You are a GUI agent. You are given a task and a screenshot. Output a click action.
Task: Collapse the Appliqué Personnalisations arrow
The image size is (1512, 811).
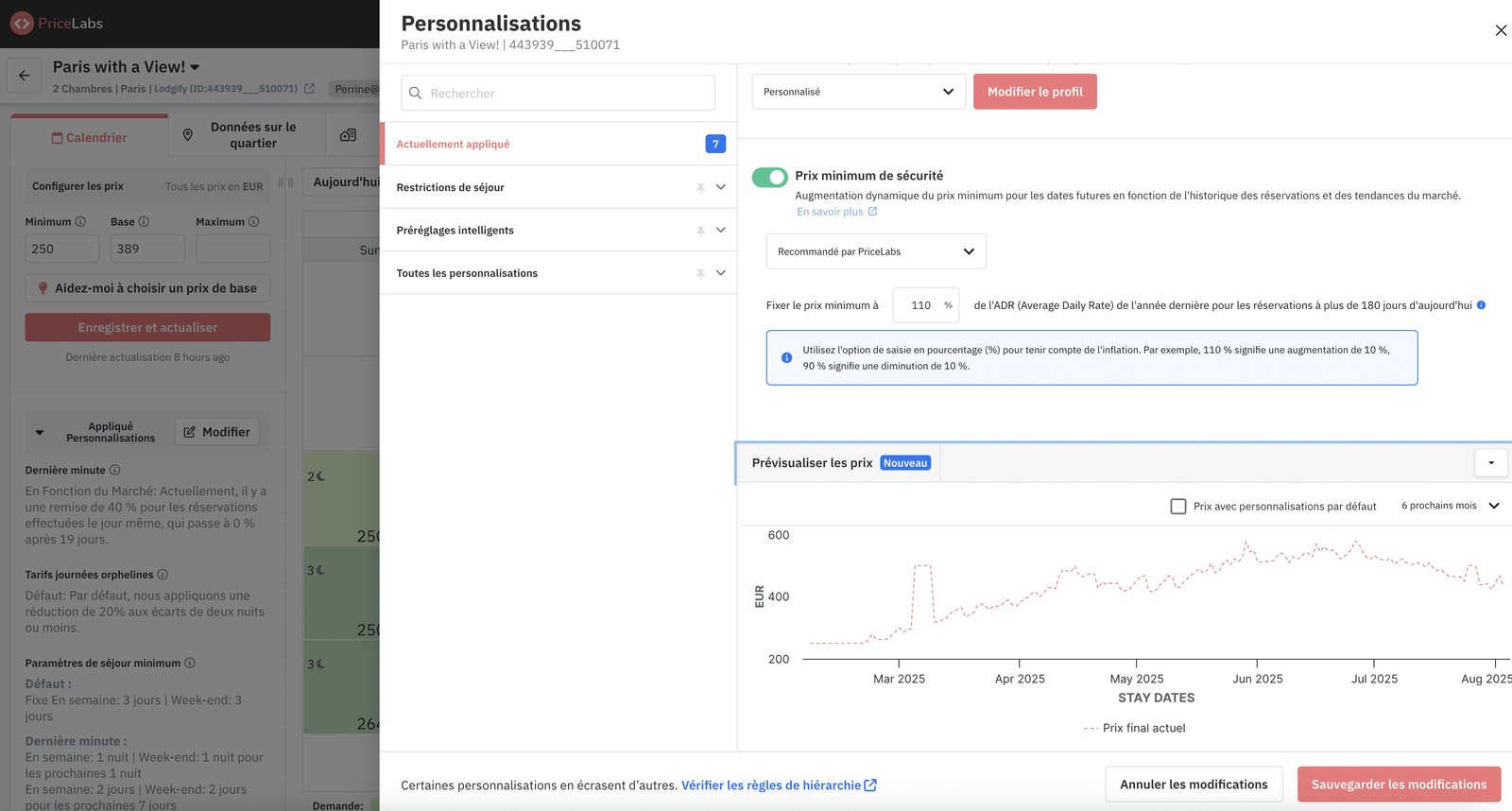pos(40,433)
